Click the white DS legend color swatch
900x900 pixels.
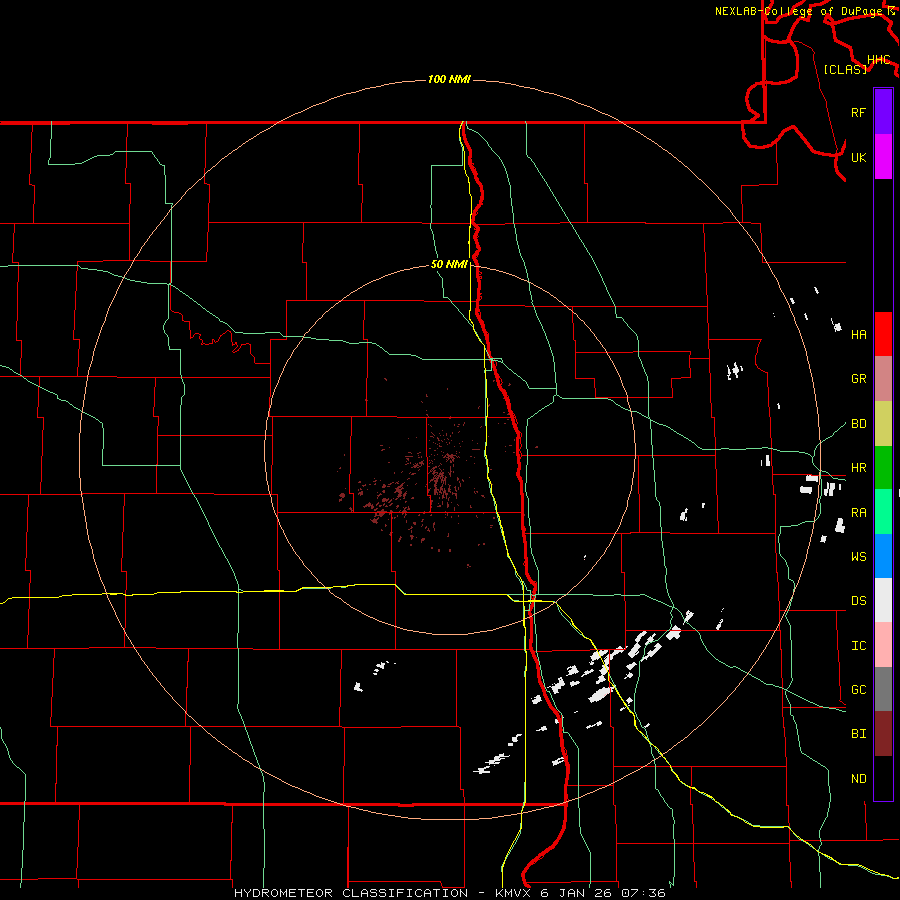883,600
